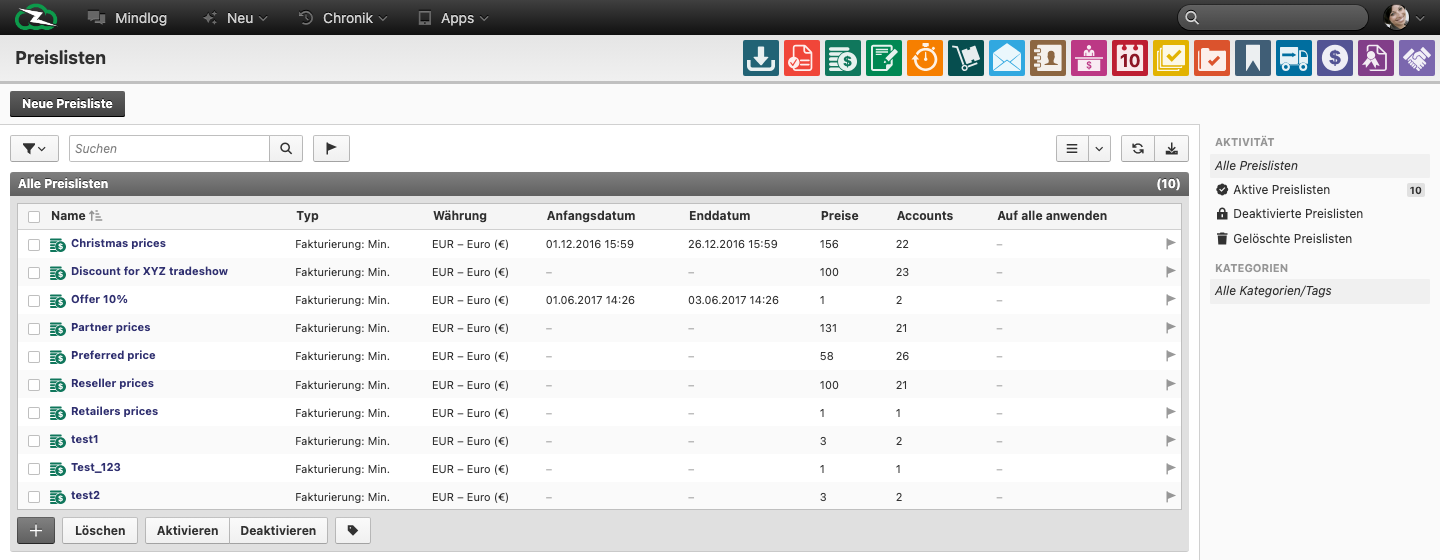Open the Reseller prices price list
Viewport: 1440px width, 560px height.
112,384
